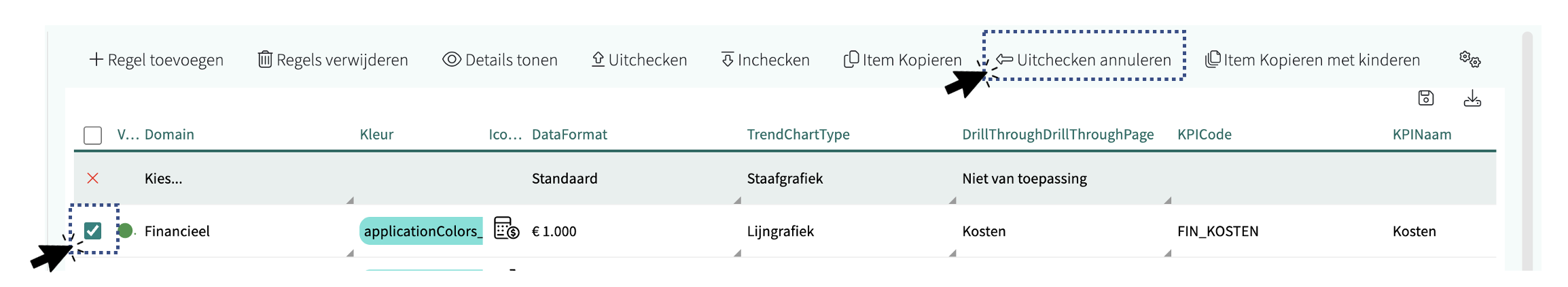Click the red X on the filter row
The height and width of the screenshot is (287, 1568).
[93, 178]
